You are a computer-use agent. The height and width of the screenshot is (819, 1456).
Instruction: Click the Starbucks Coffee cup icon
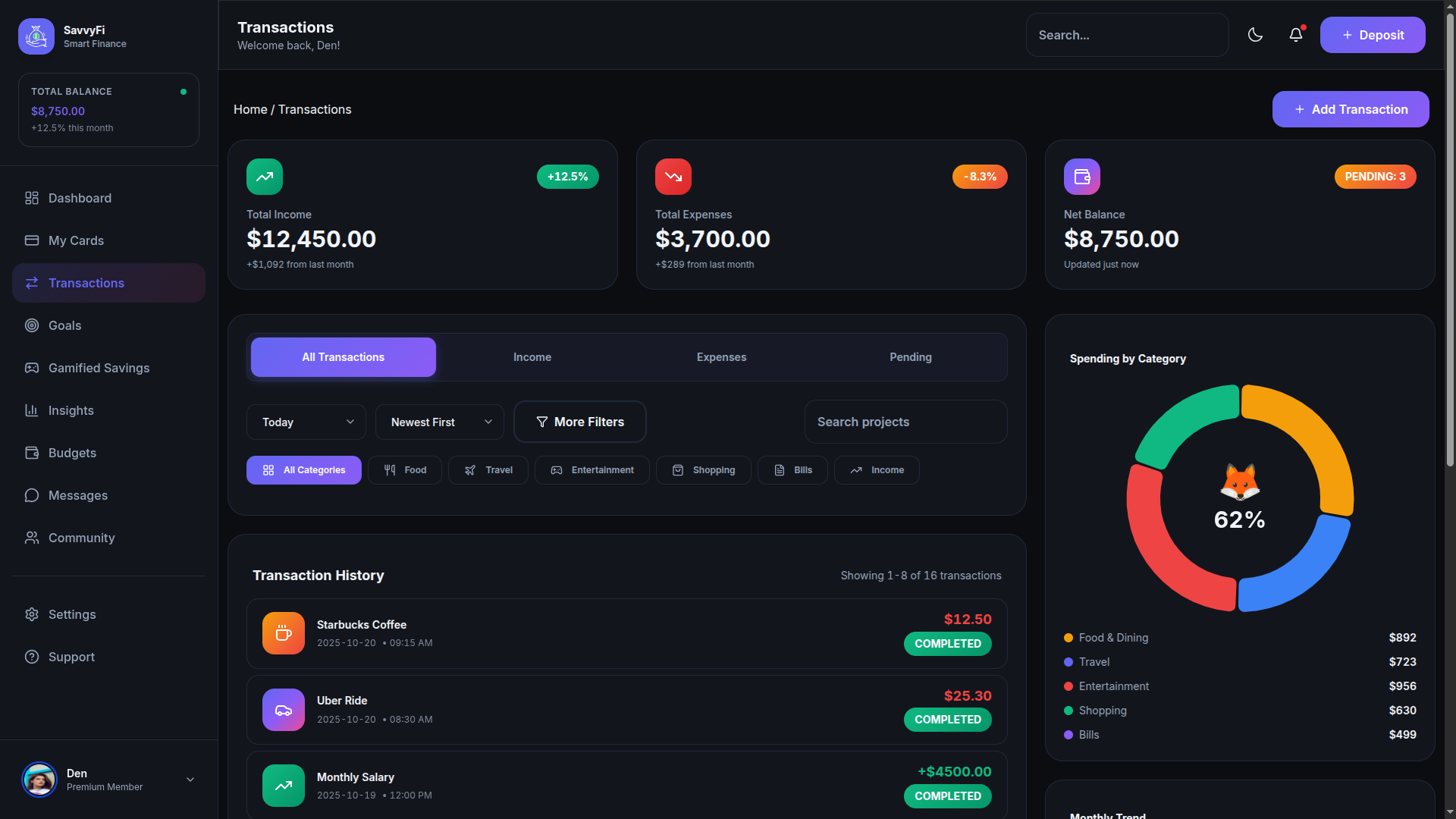coord(284,633)
